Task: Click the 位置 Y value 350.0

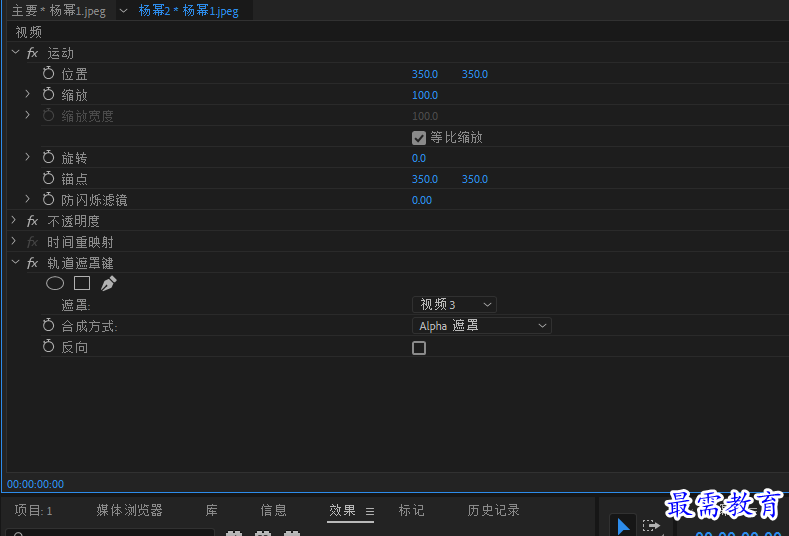Action: coord(475,74)
